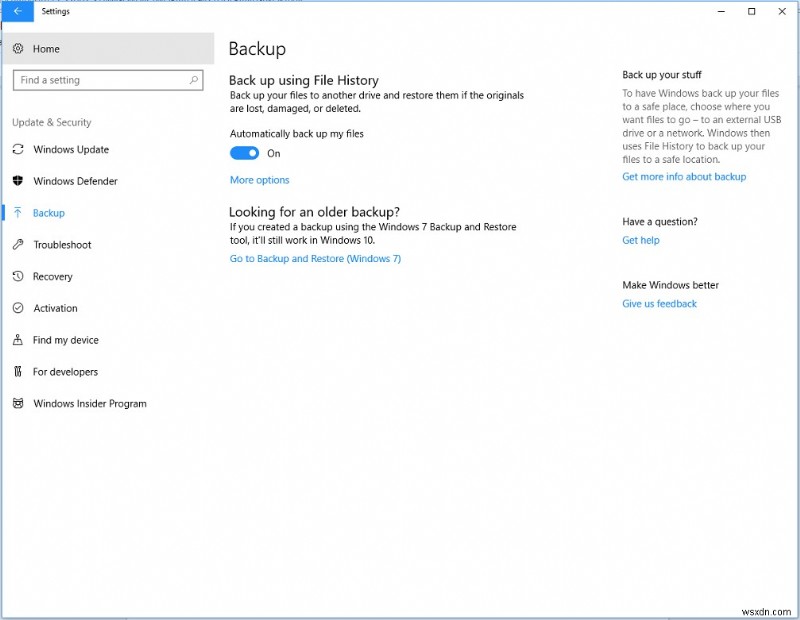Screen dimensions: 800x620
Task: Click the Backup arrow icon in sidebar
Action: coord(18,213)
